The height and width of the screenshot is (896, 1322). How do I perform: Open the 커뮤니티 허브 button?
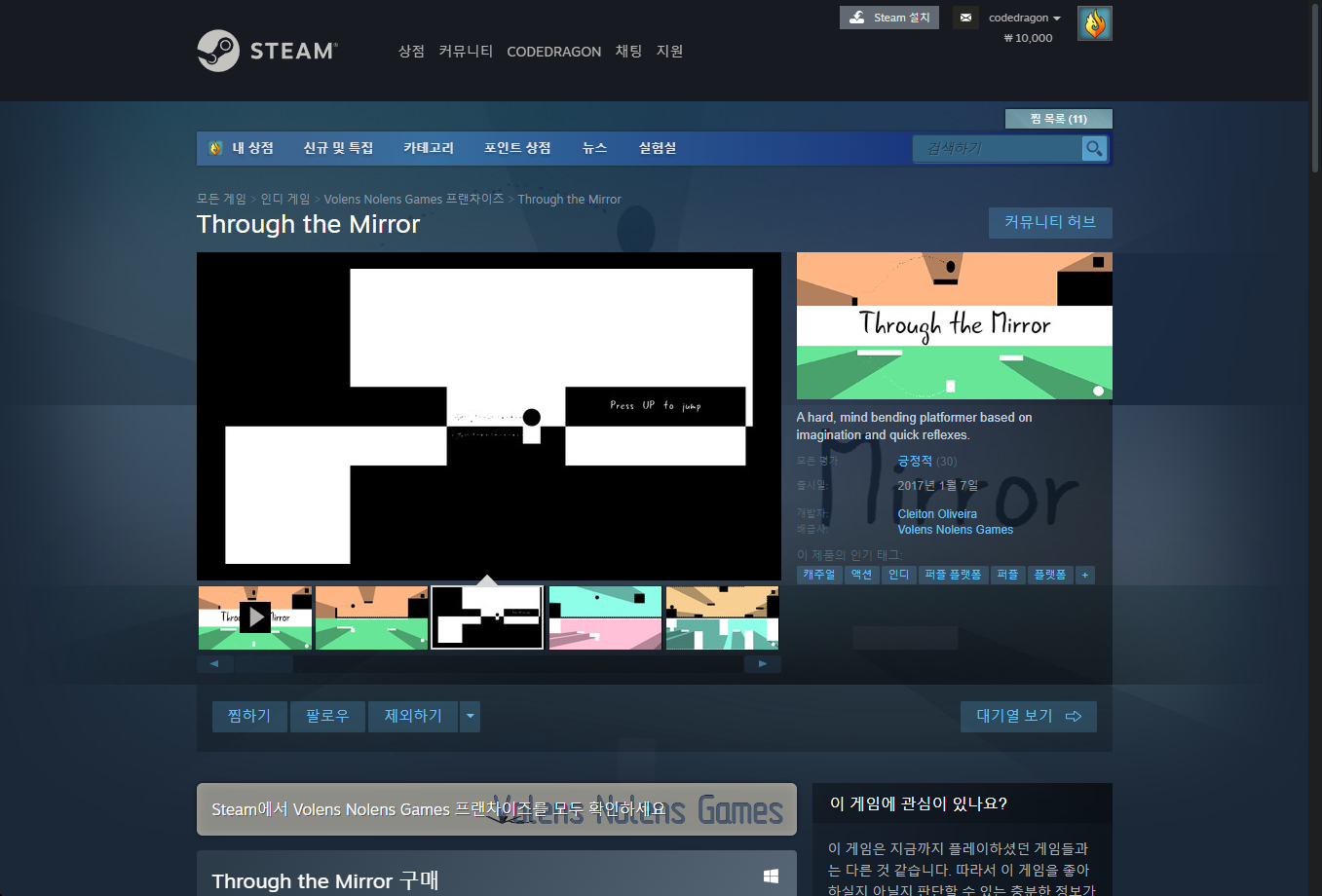coord(1050,222)
